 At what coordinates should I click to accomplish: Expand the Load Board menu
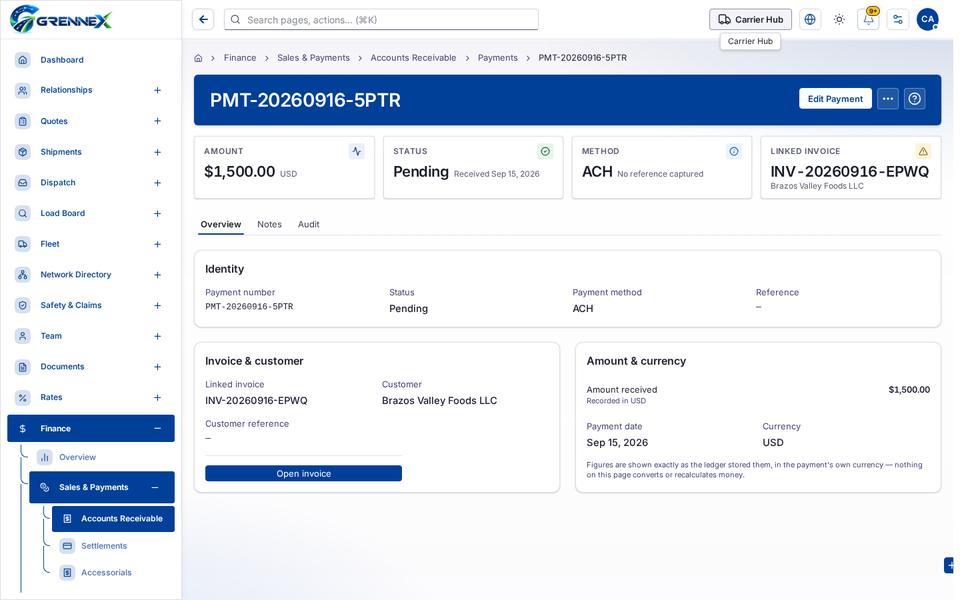(x=157, y=214)
